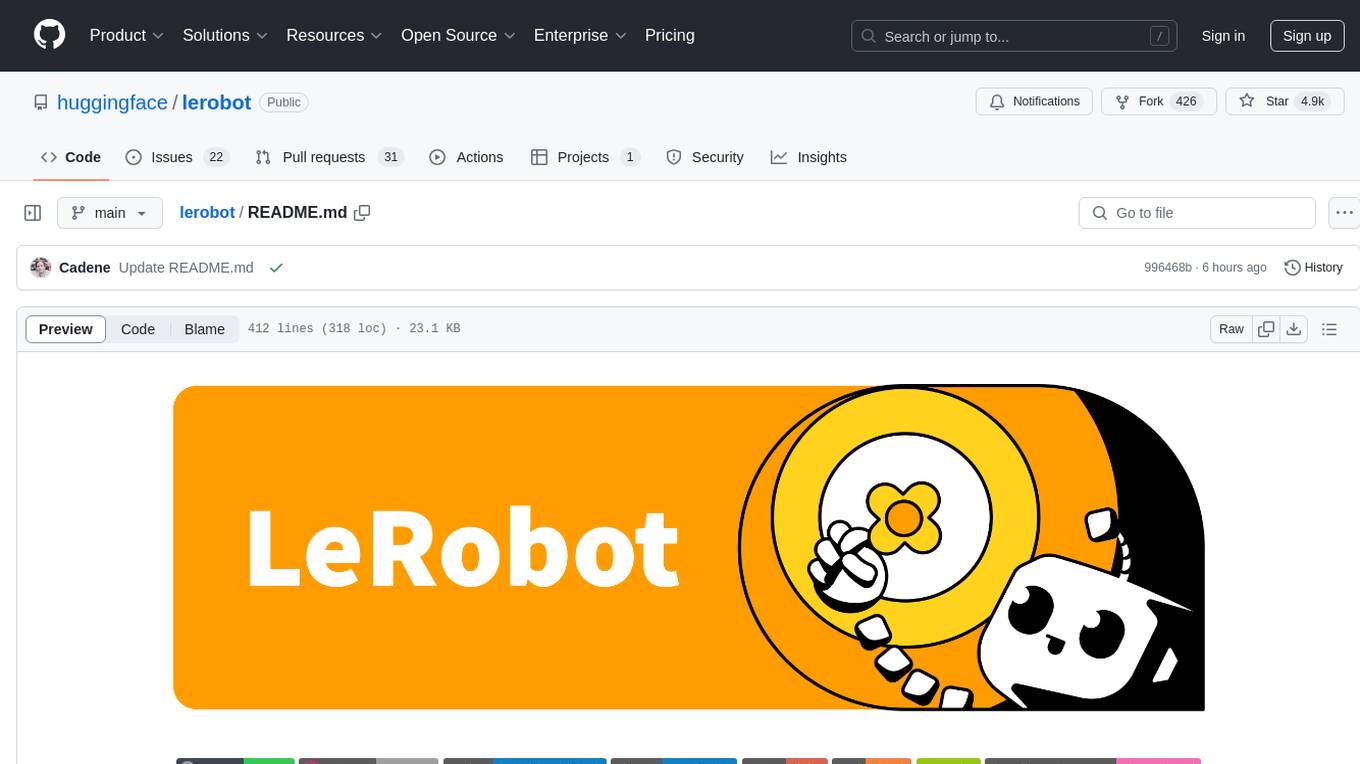
Task: Click the Pull requests count badge 31
Action: [391, 157]
